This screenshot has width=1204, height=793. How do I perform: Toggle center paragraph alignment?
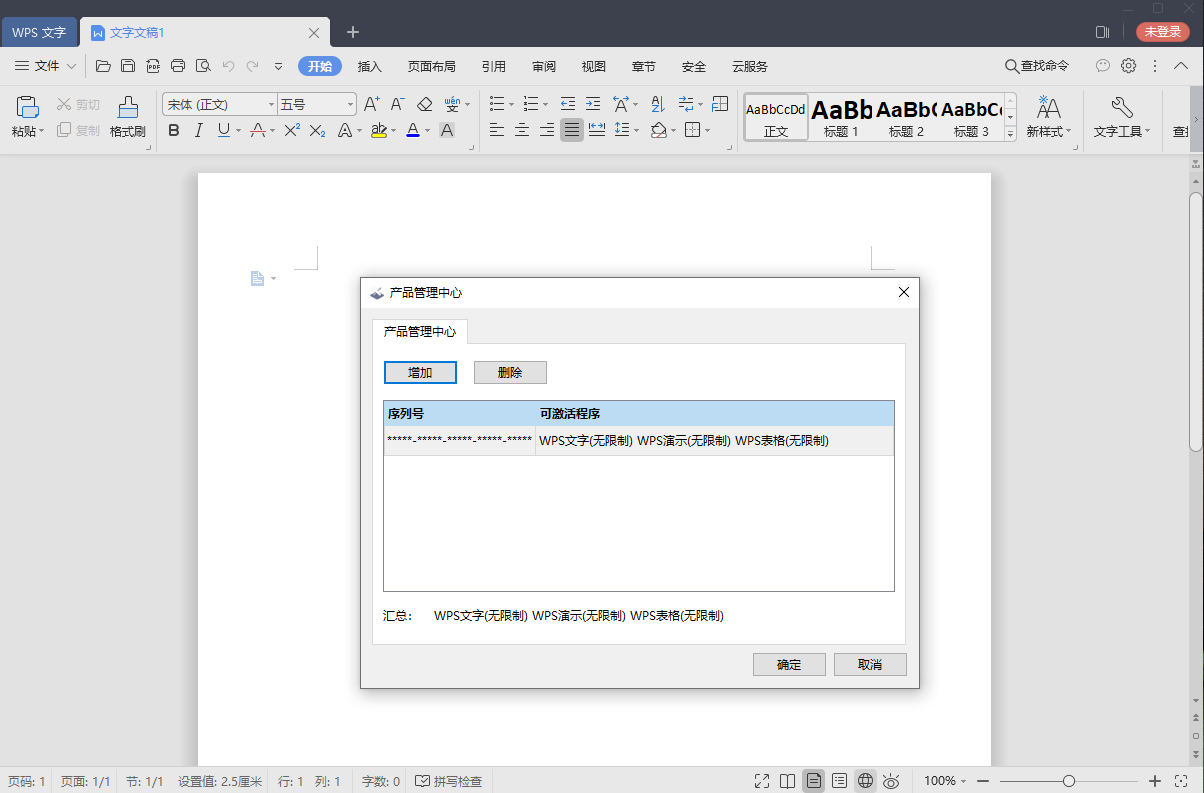(x=521, y=130)
